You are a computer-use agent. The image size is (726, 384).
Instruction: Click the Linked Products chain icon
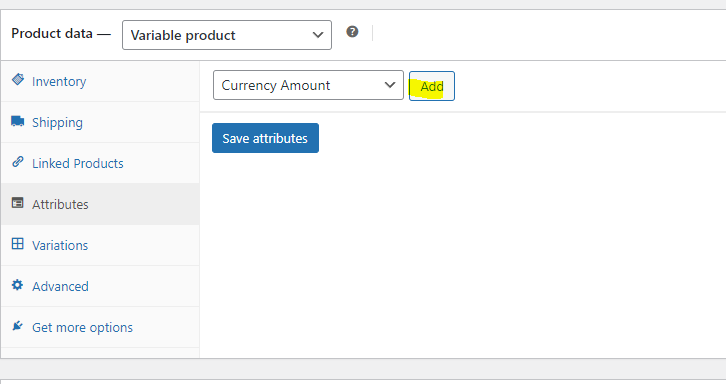click(x=18, y=162)
